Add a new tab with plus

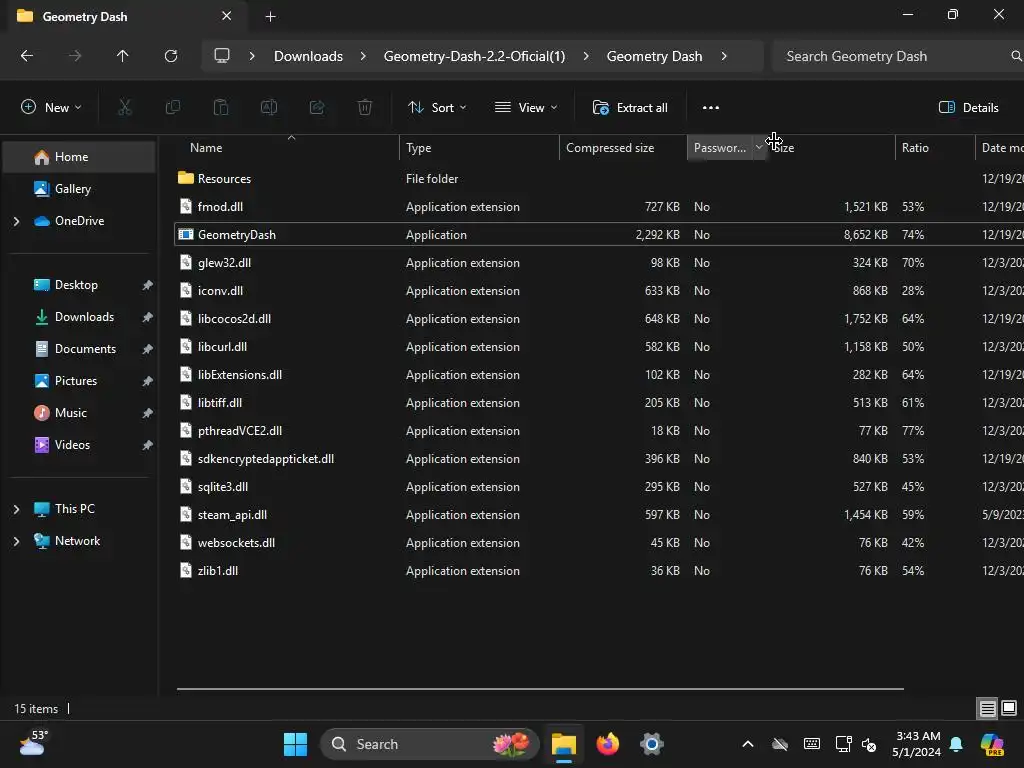(x=270, y=17)
